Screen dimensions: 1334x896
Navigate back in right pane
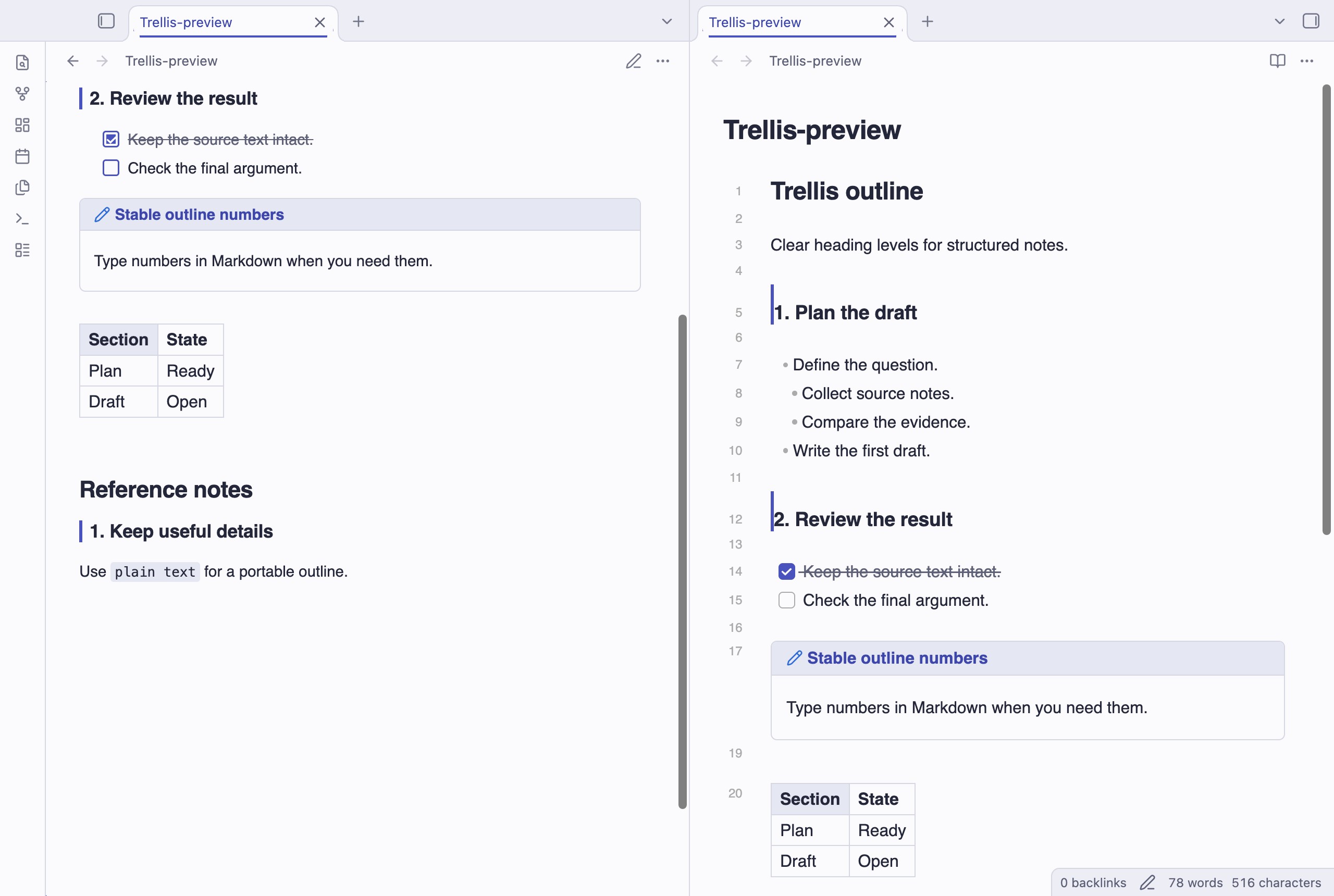[x=717, y=61]
